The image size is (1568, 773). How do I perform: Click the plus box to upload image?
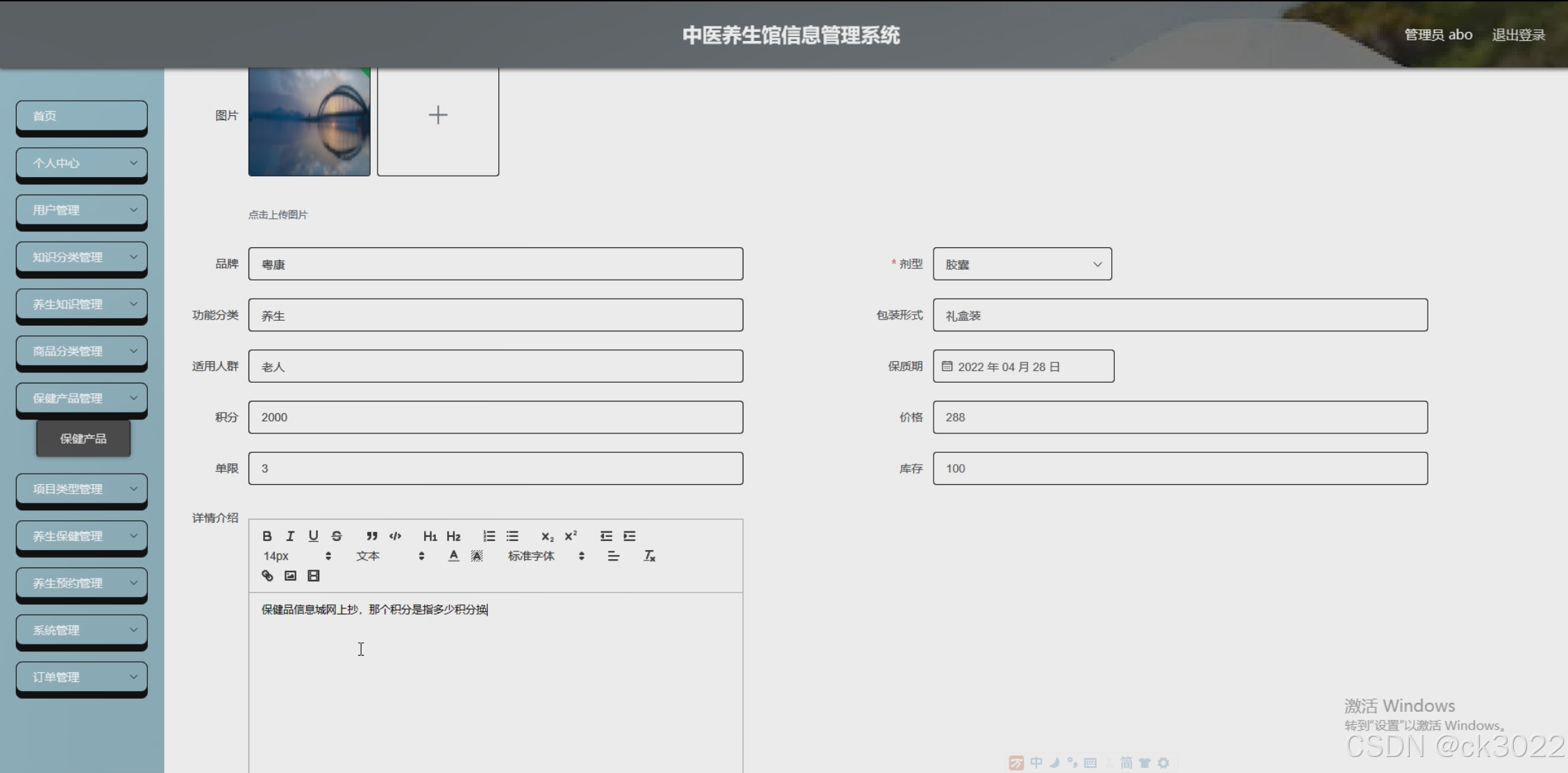(437, 115)
